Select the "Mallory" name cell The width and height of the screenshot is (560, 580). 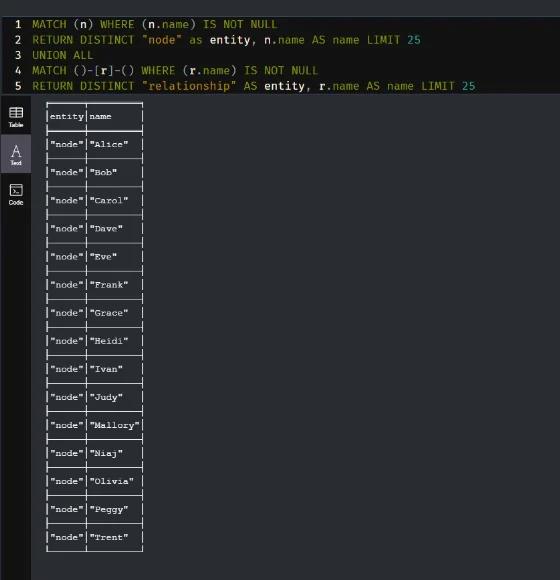(114, 425)
